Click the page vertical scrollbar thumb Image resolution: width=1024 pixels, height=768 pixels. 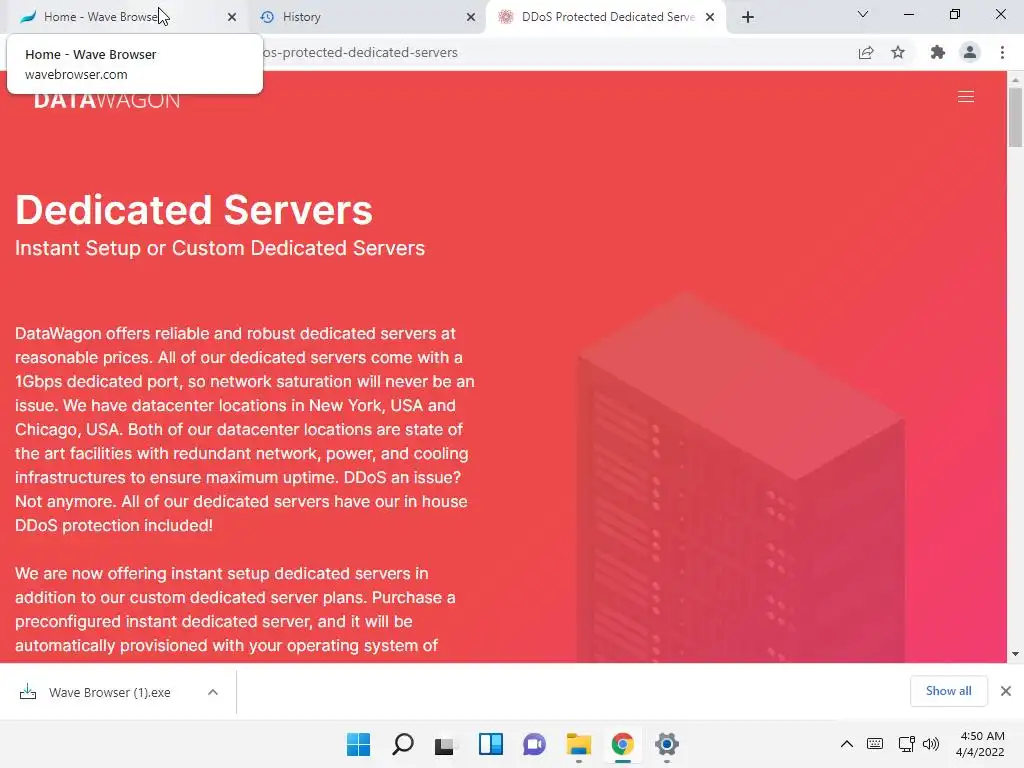tap(1015, 118)
